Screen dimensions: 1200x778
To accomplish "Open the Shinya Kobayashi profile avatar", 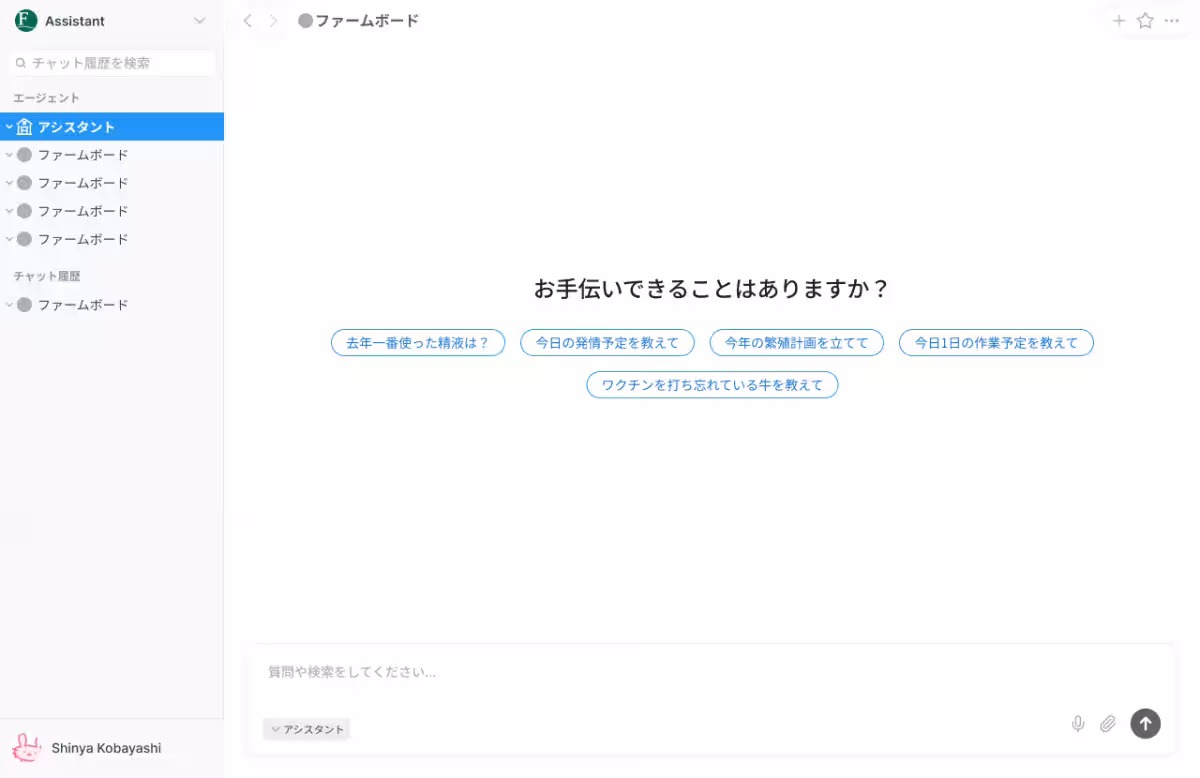I will (x=27, y=748).
